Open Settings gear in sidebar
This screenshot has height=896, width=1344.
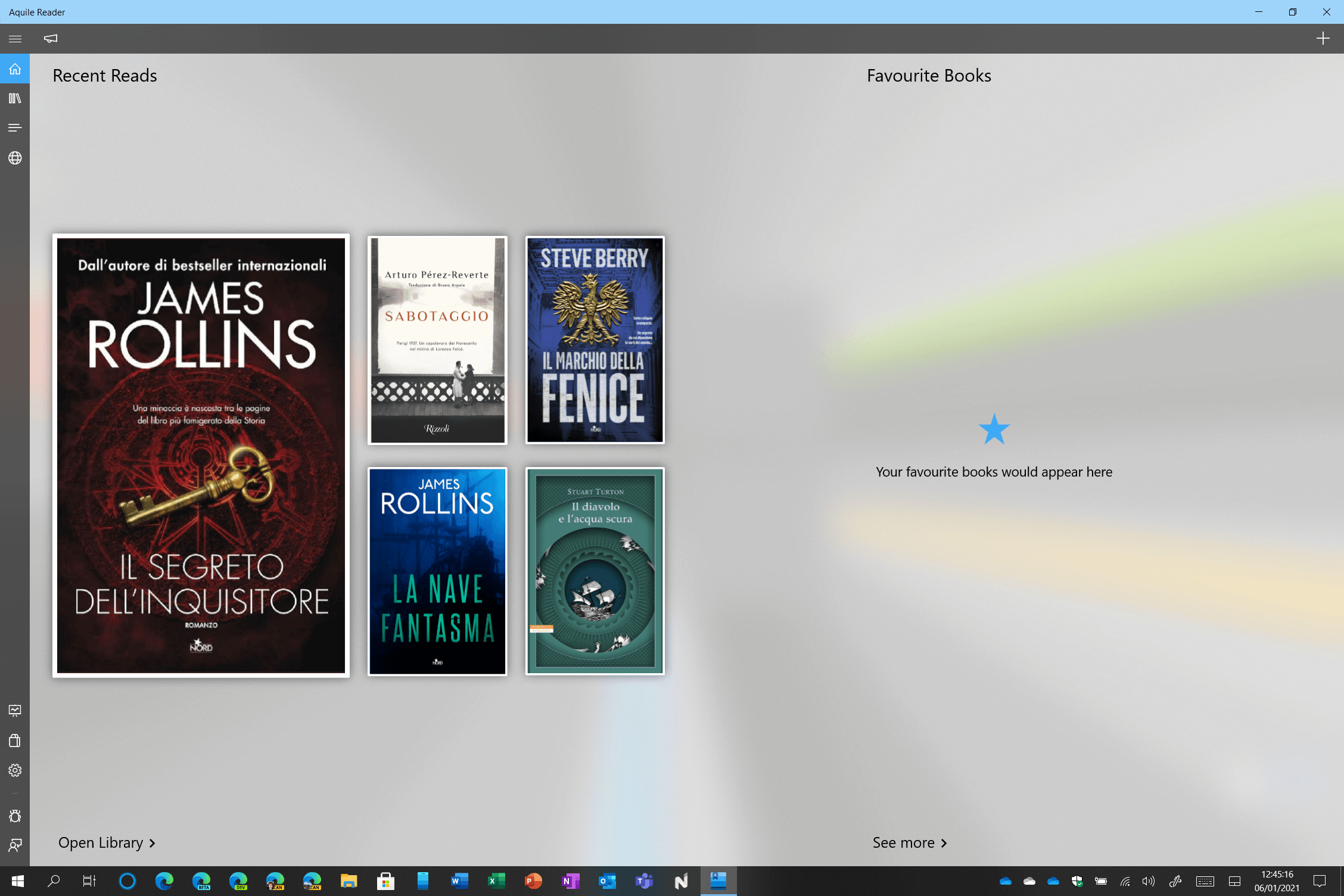tap(15, 770)
